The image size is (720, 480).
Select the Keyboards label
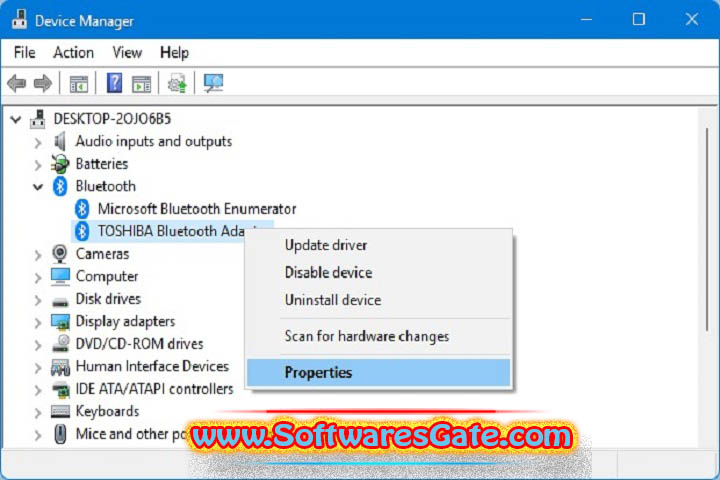coord(107,411)
